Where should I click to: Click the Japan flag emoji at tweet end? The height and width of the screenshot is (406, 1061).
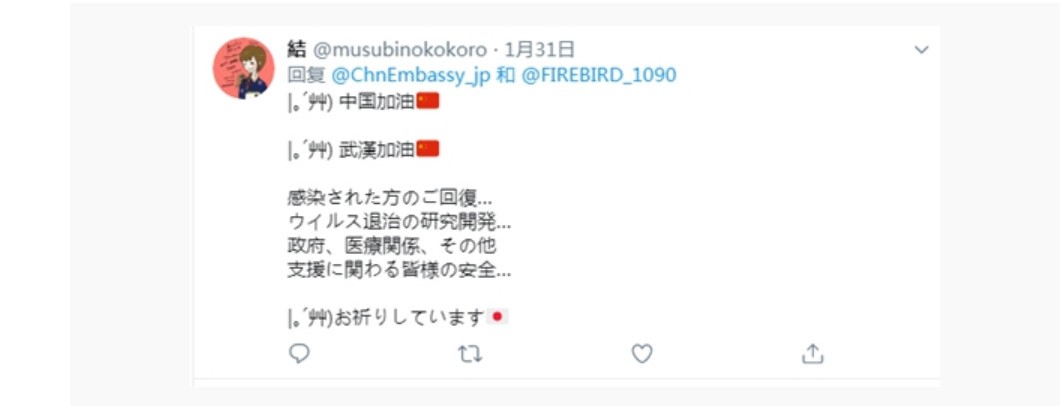[x=497, y=317]
